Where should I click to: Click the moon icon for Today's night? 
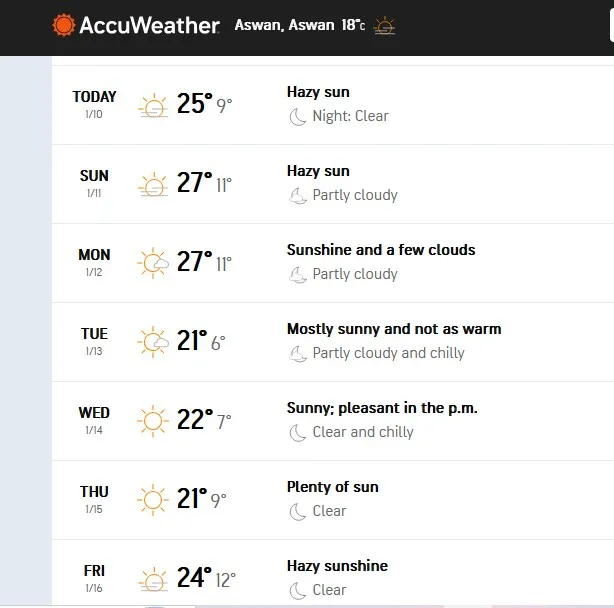coord(297,117)
